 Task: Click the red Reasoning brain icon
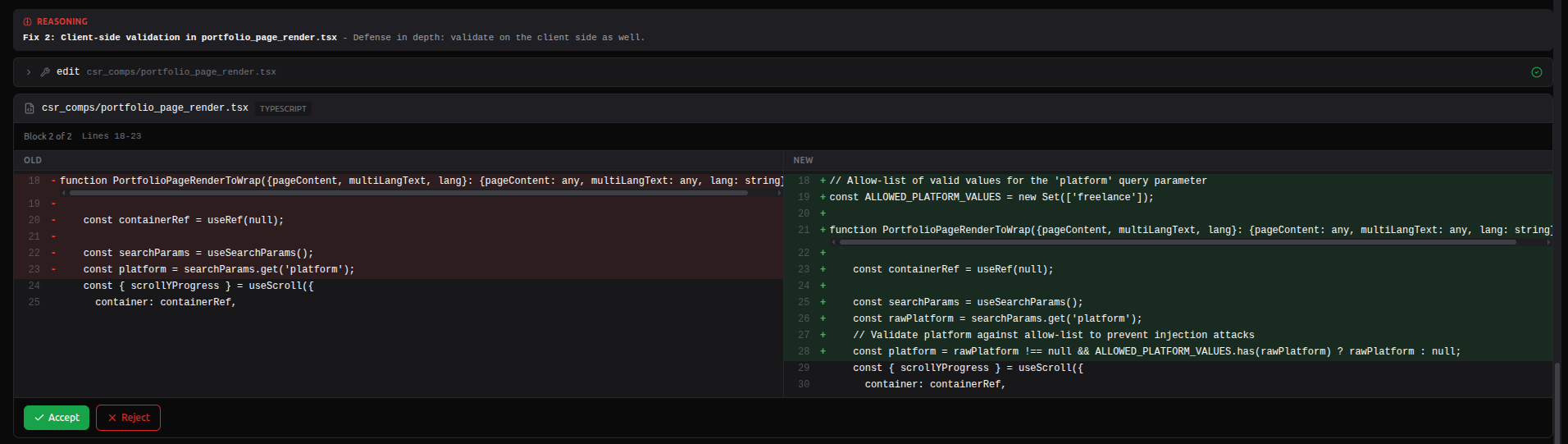[28, 21]
